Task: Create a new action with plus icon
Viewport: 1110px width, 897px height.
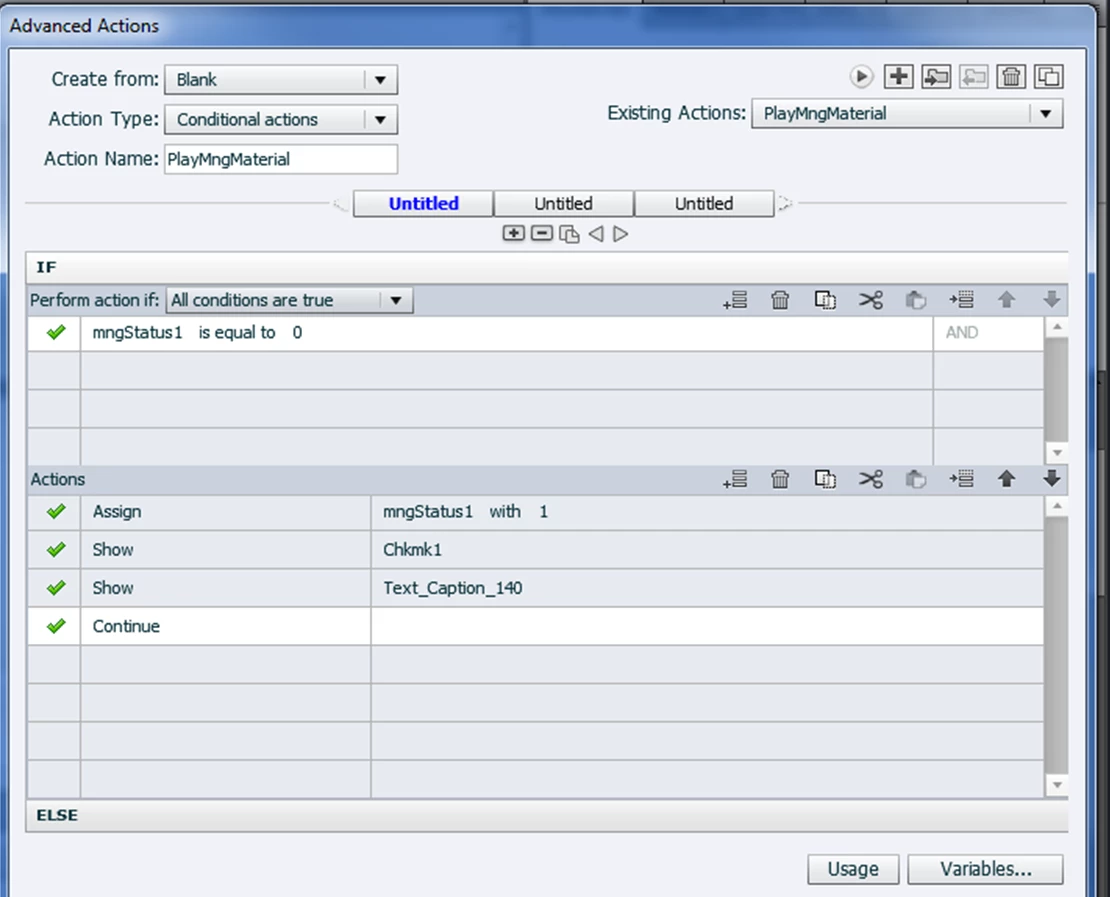Action: coord(898,76)
